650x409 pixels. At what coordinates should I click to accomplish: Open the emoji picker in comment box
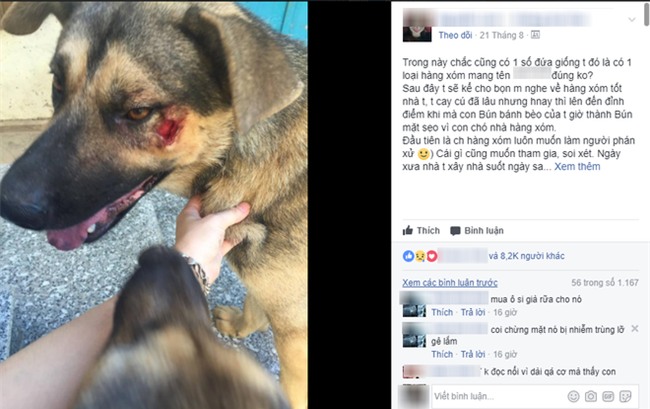point(573,397)
